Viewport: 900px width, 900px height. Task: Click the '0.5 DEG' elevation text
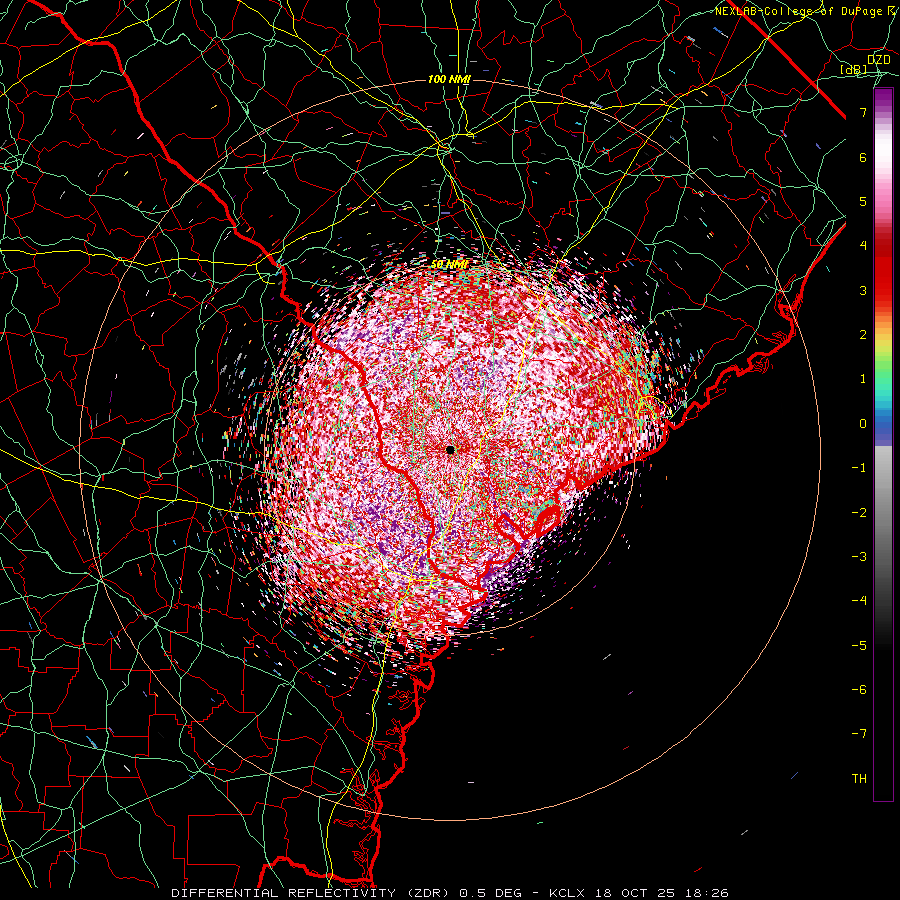click(x=490, y=893)
